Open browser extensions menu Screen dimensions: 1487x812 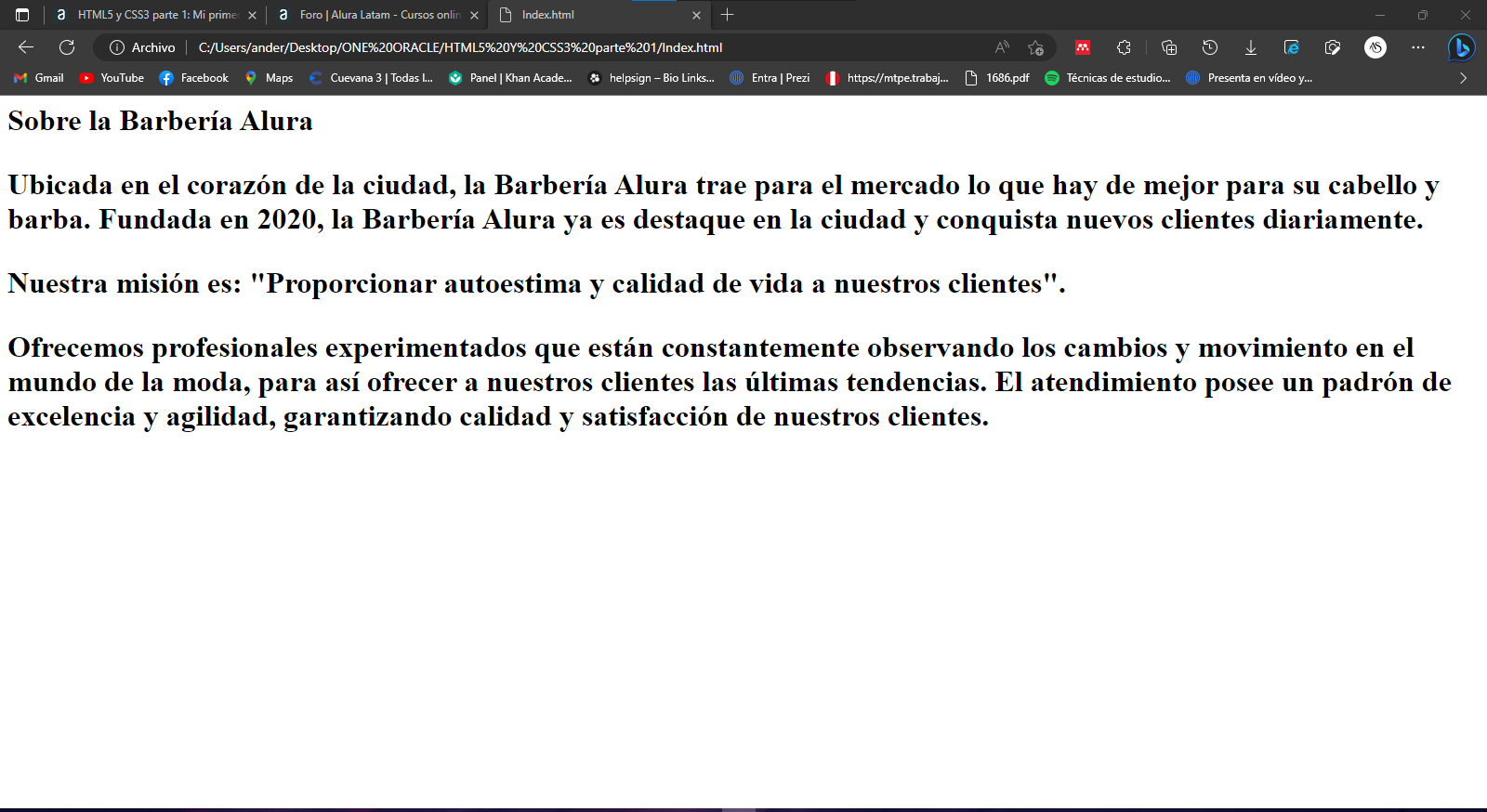coord(1124,47)
